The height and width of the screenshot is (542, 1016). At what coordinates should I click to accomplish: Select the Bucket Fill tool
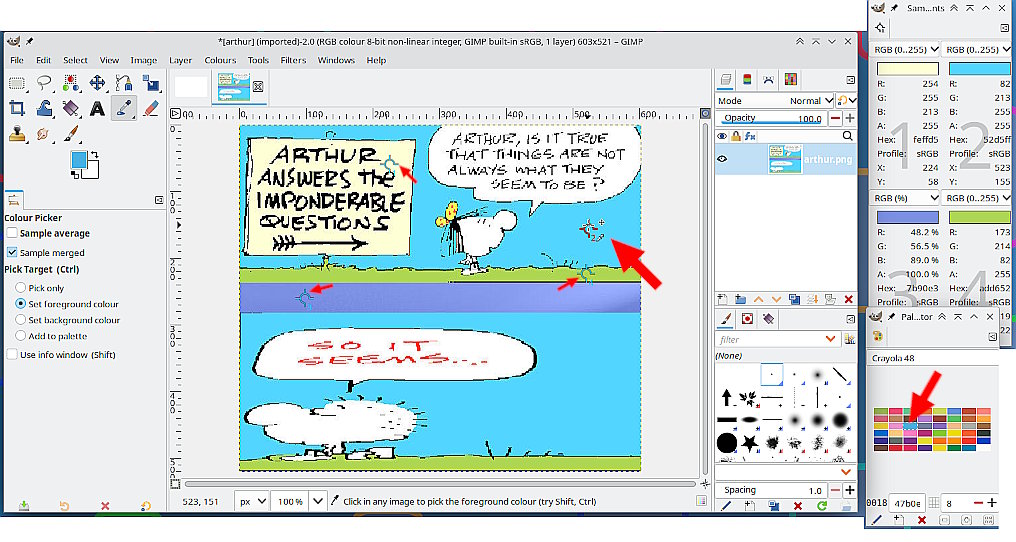click(71, 108)
